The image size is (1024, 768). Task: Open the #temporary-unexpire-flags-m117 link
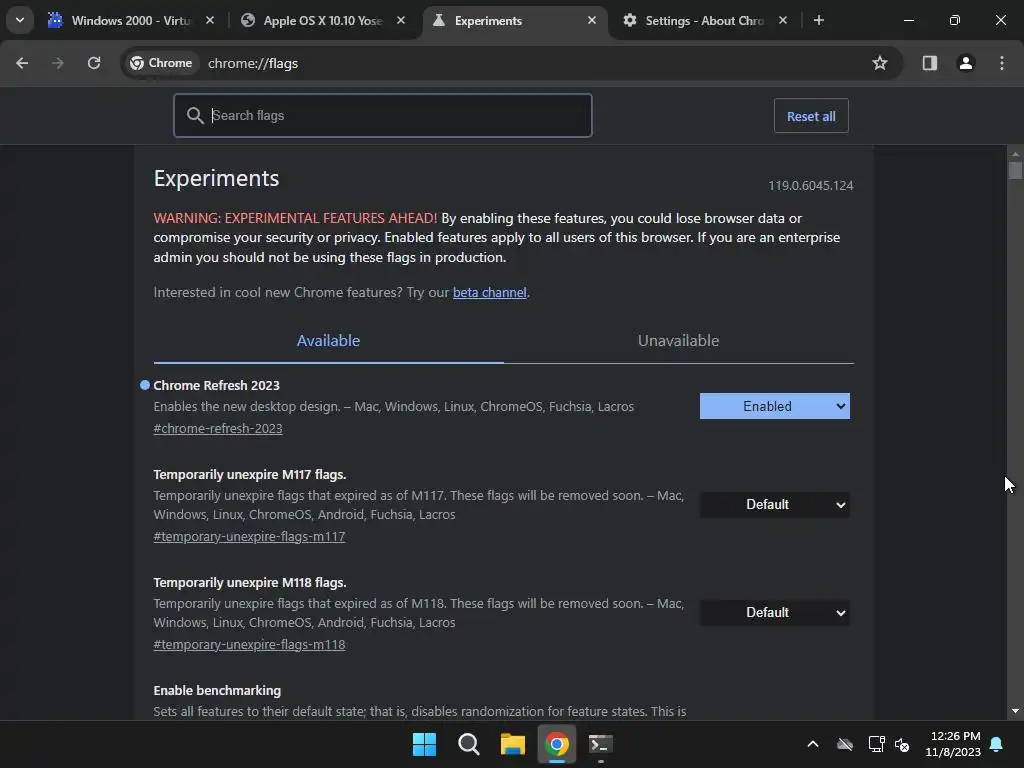249,537
